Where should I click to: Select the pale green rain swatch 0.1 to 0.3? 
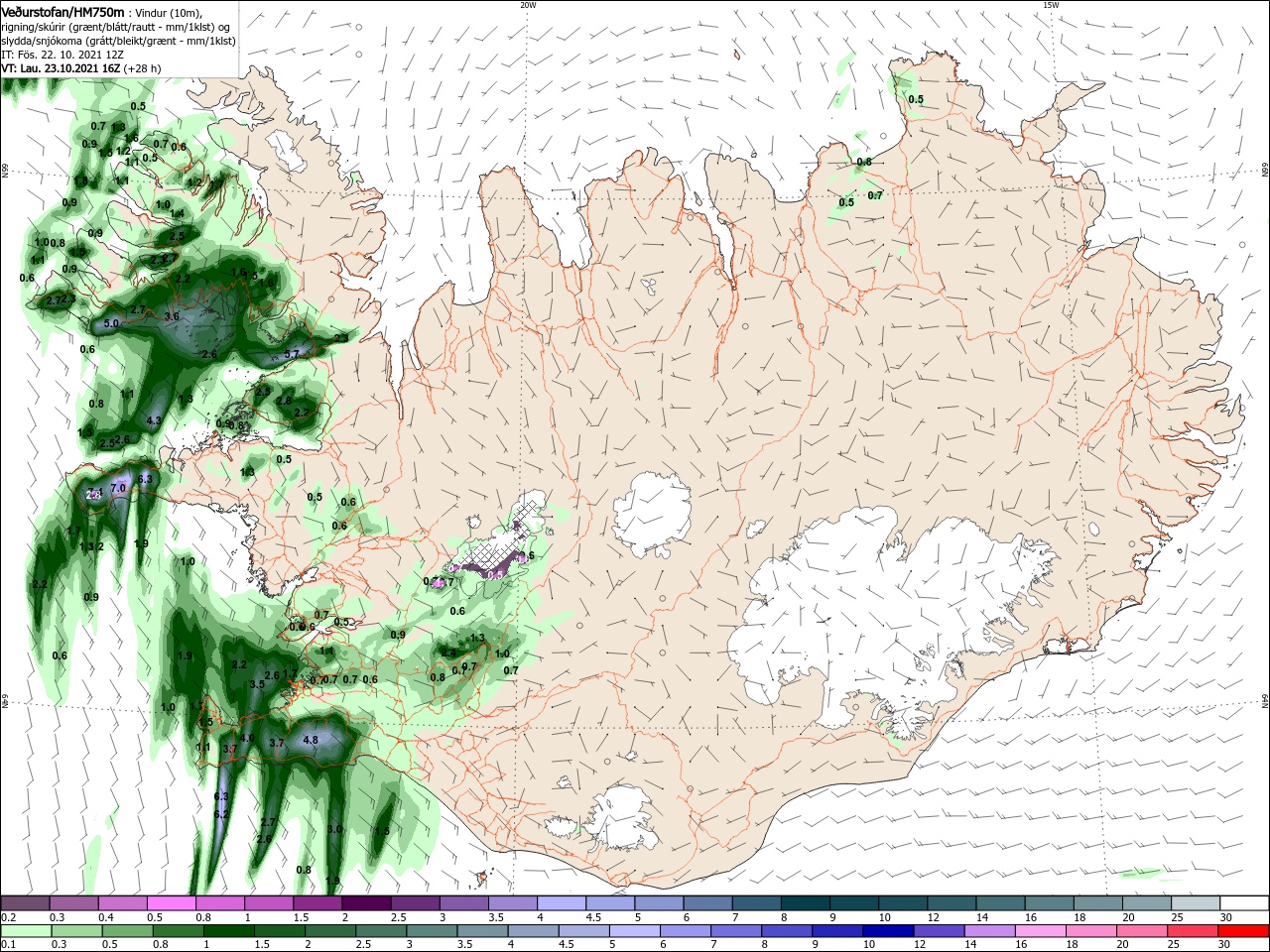pyautogui.click(x=26, y=931)
